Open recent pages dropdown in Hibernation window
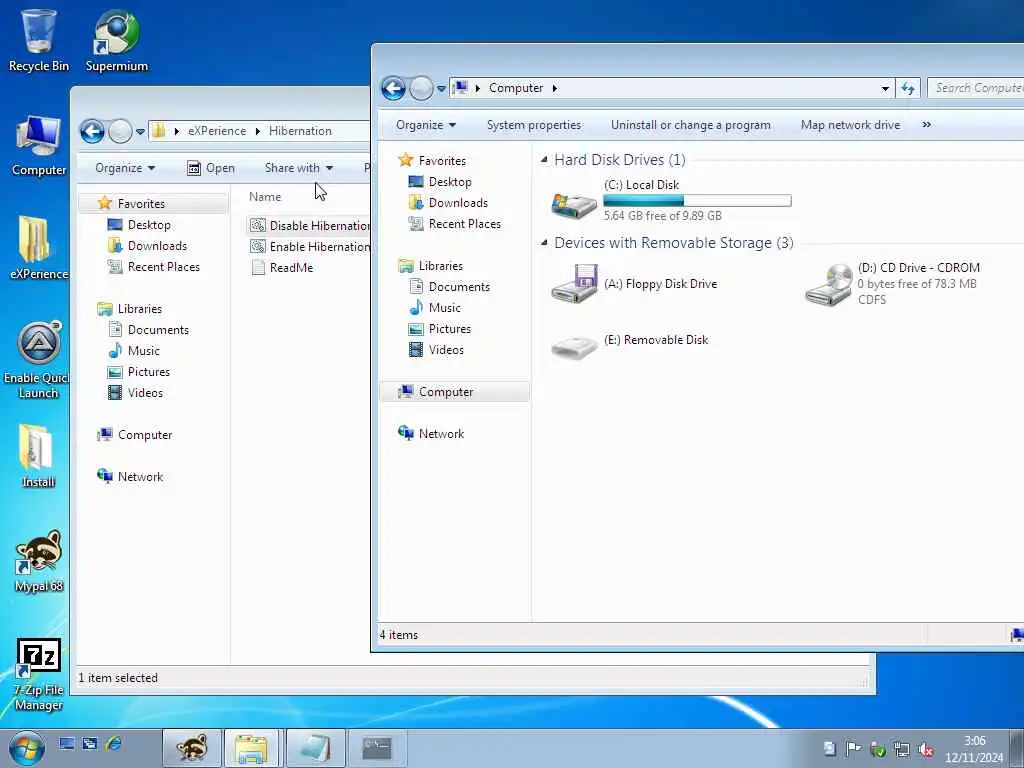Screen dimensions: 1024x768 [140, 131]
